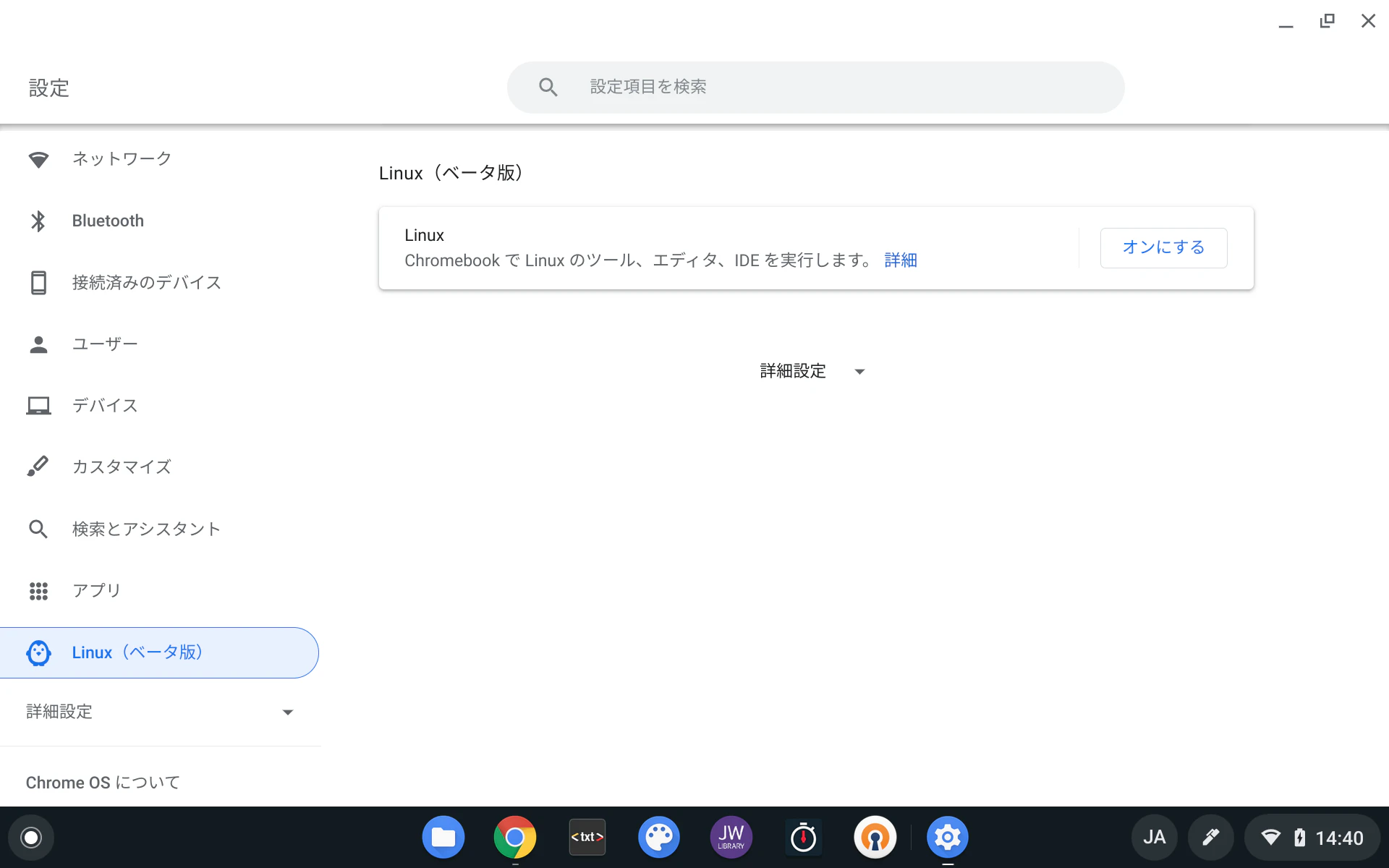Click the Bluetooth icon in sidebar
Viewport: 1389px width, 868px height.
pyautogui.click(x=38, y=221)
